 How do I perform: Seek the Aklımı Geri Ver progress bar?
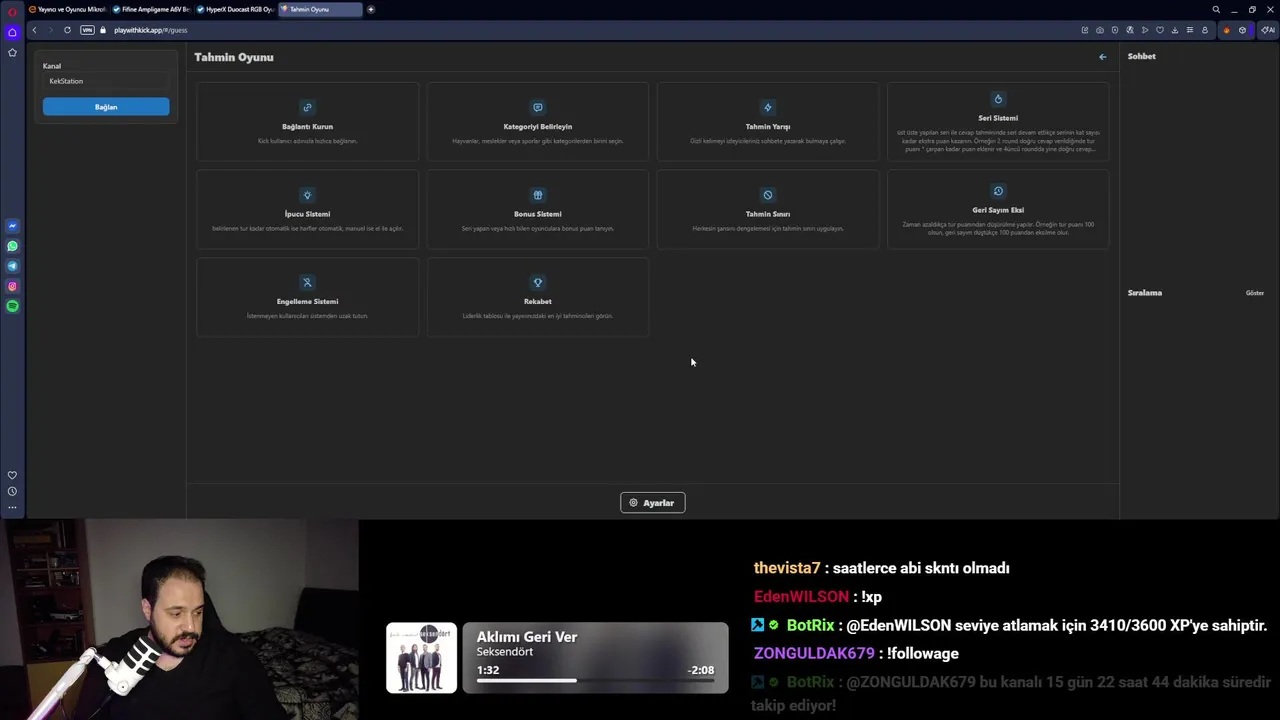[x=595, y=681]
